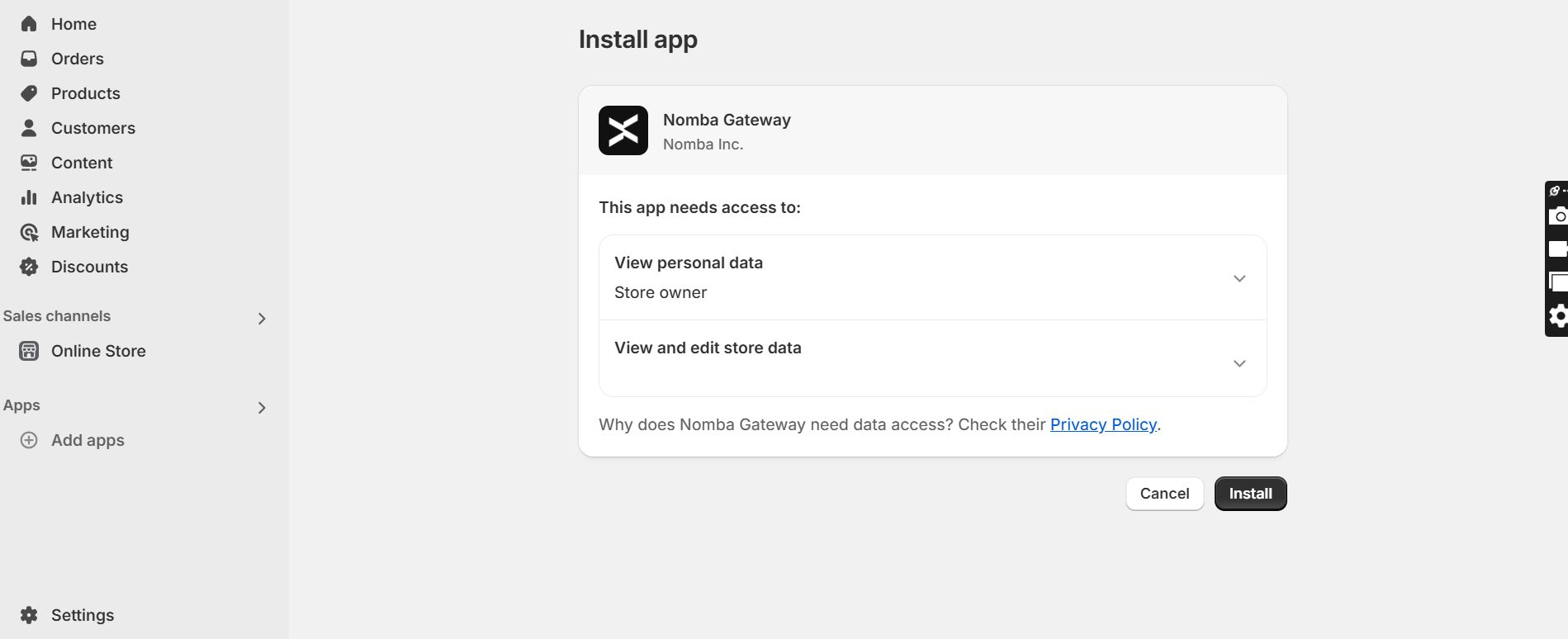Select the window capture icon in side toolbar
1568x639 pixels.
(x=1558, y=282)
